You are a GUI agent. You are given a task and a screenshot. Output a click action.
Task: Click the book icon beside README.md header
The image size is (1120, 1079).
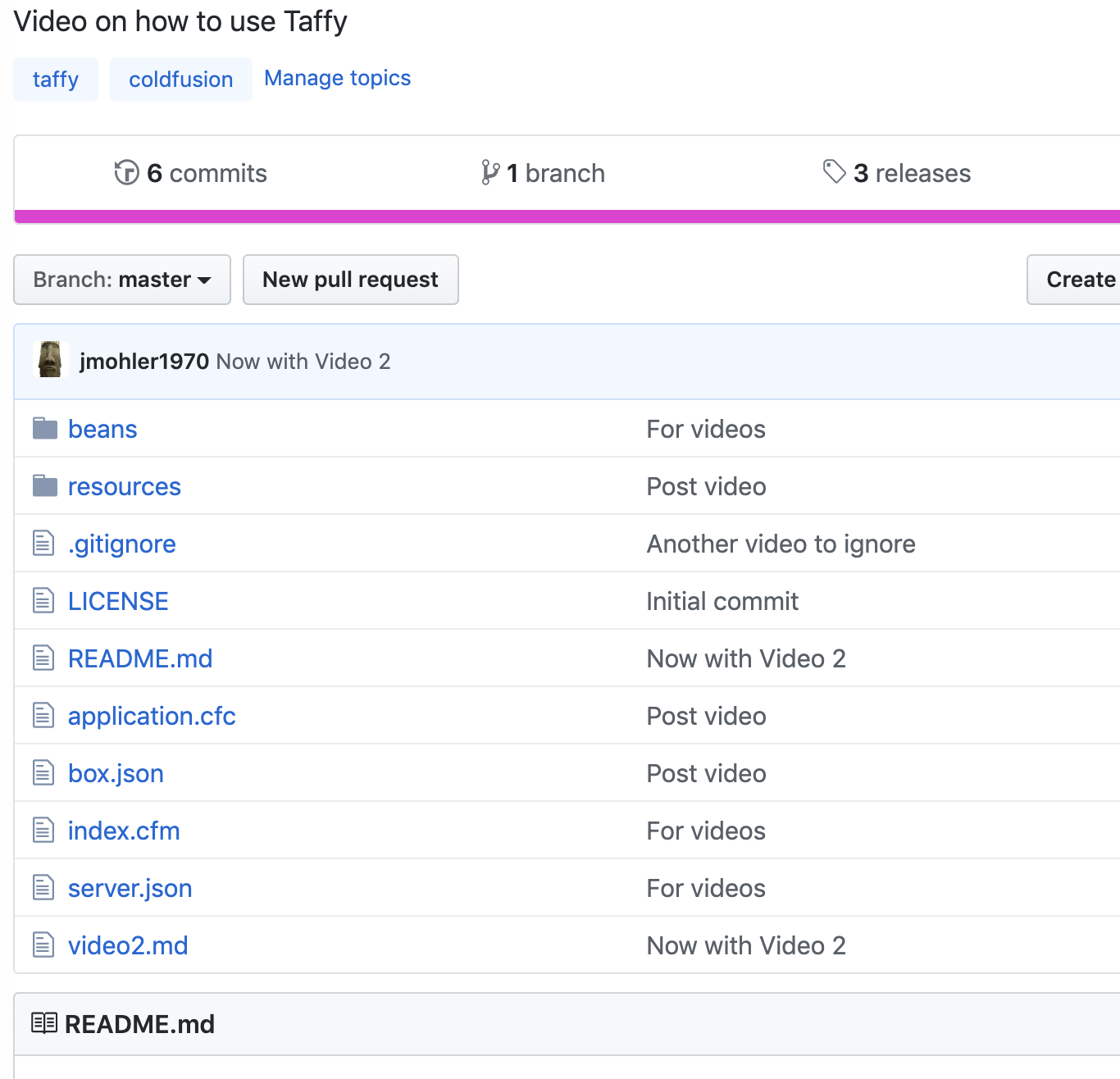44,1023
